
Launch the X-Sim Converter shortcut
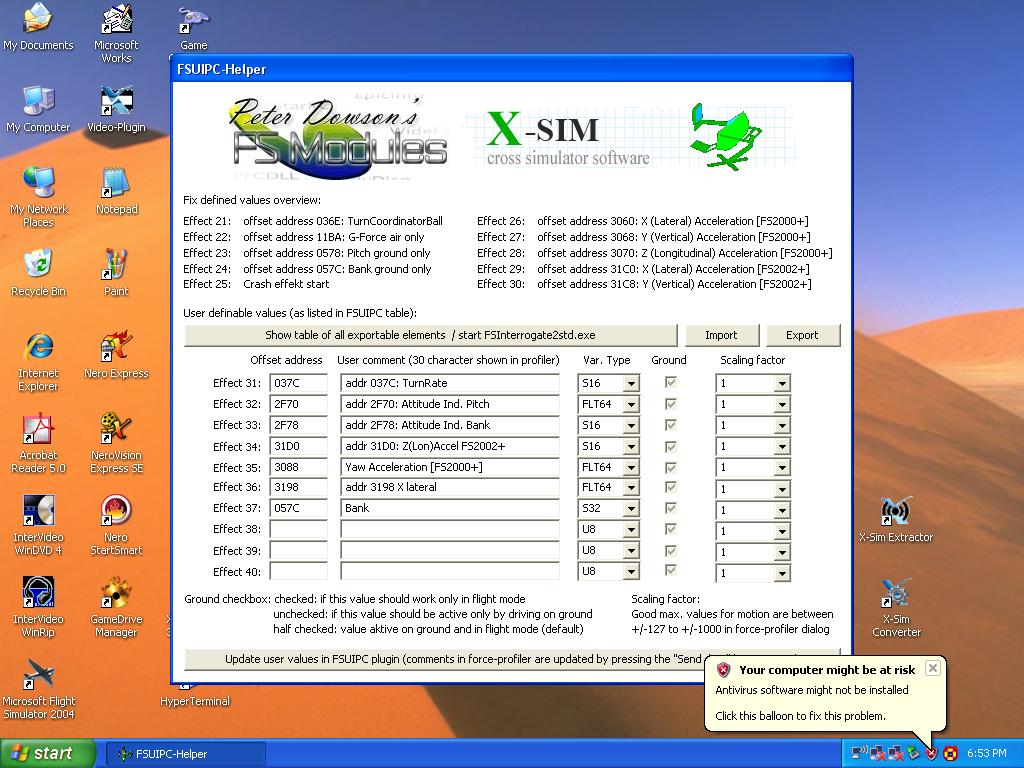[896, 607]
